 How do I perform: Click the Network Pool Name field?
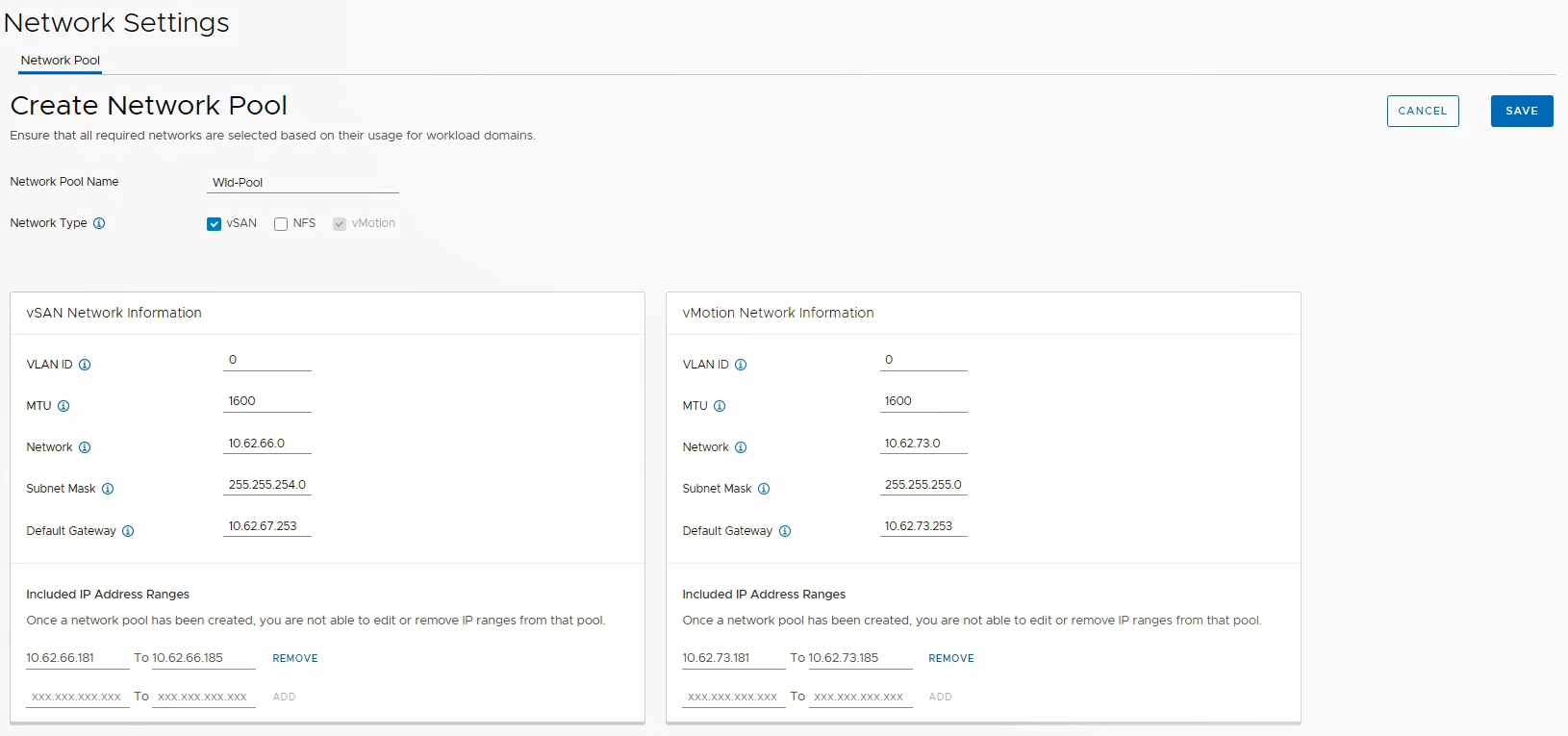point(303,183)
